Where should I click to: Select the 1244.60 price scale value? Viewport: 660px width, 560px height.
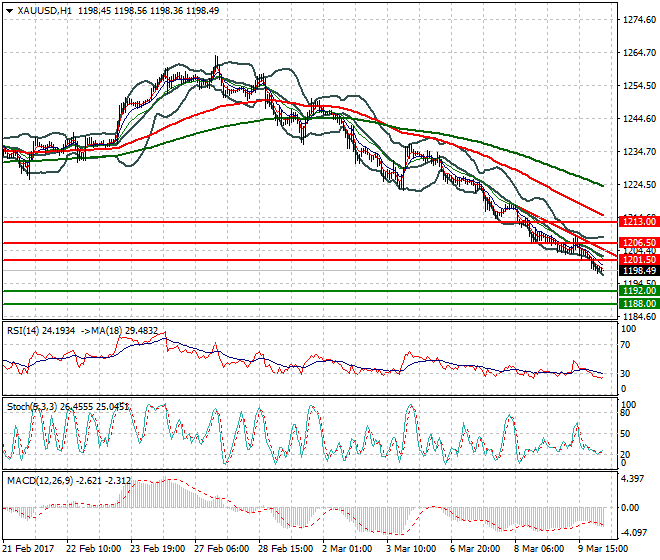point(639,119)
